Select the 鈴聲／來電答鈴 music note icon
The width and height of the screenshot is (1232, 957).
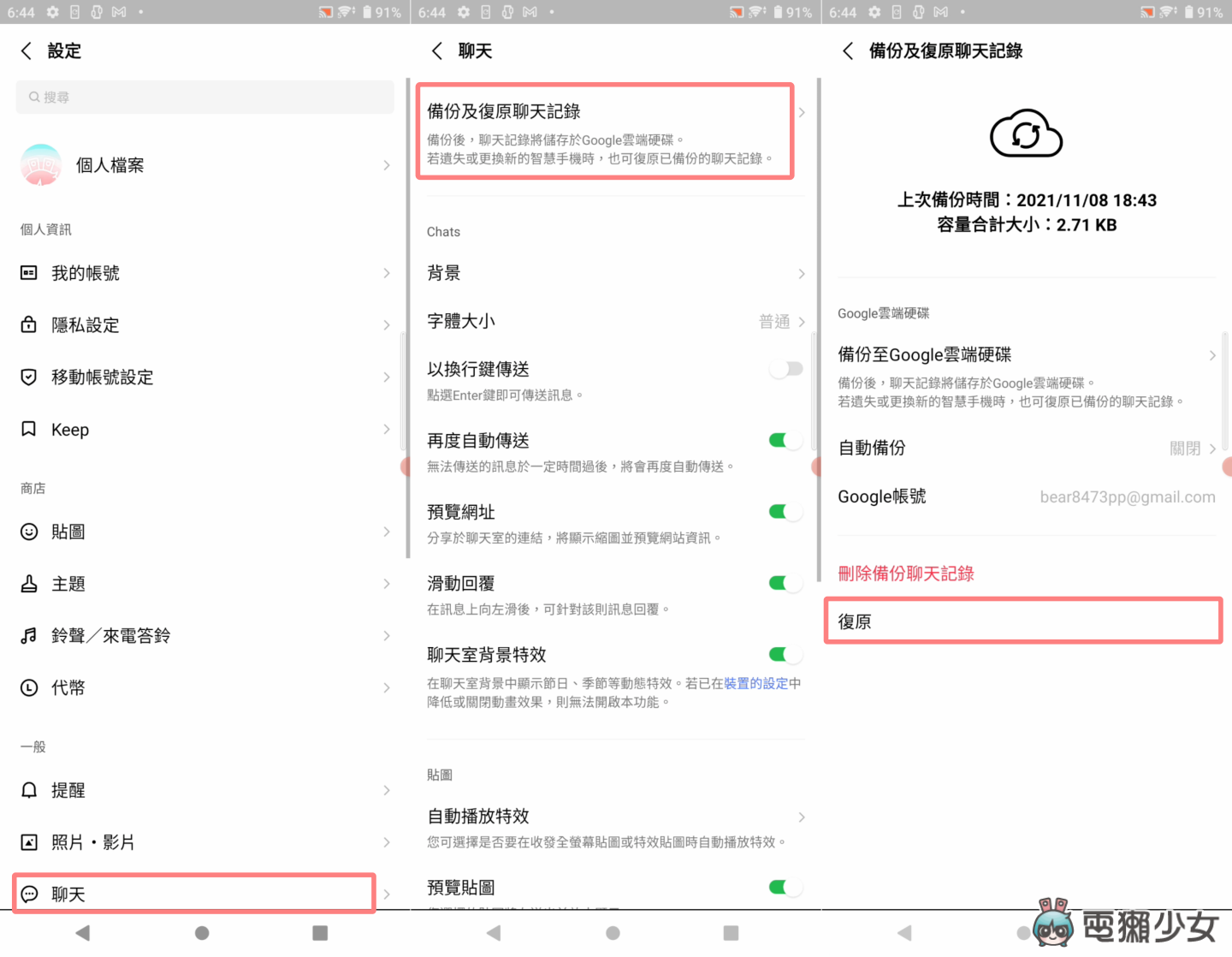click(28, 635)
